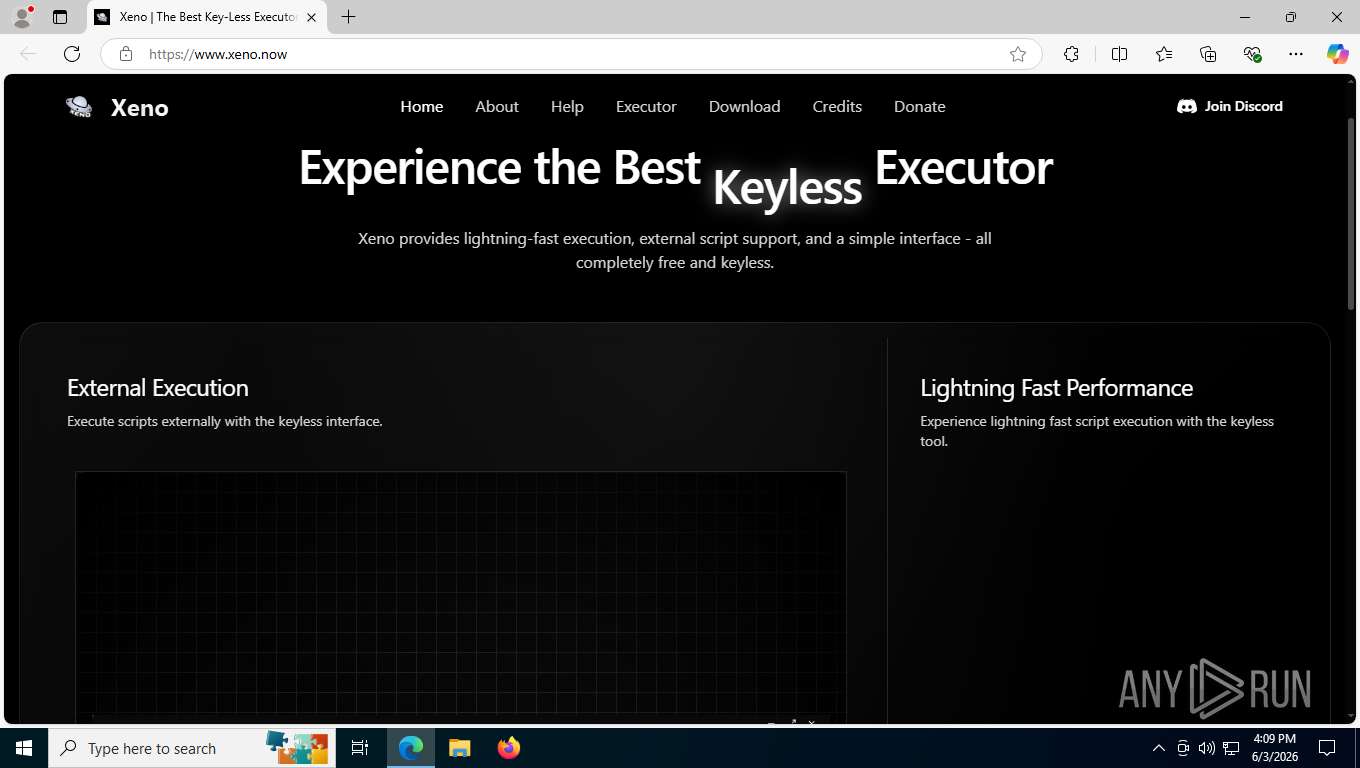The image size is (1360, 768).
Task: Click the Meet Now camera tray icon
Action: (1183, 748)
